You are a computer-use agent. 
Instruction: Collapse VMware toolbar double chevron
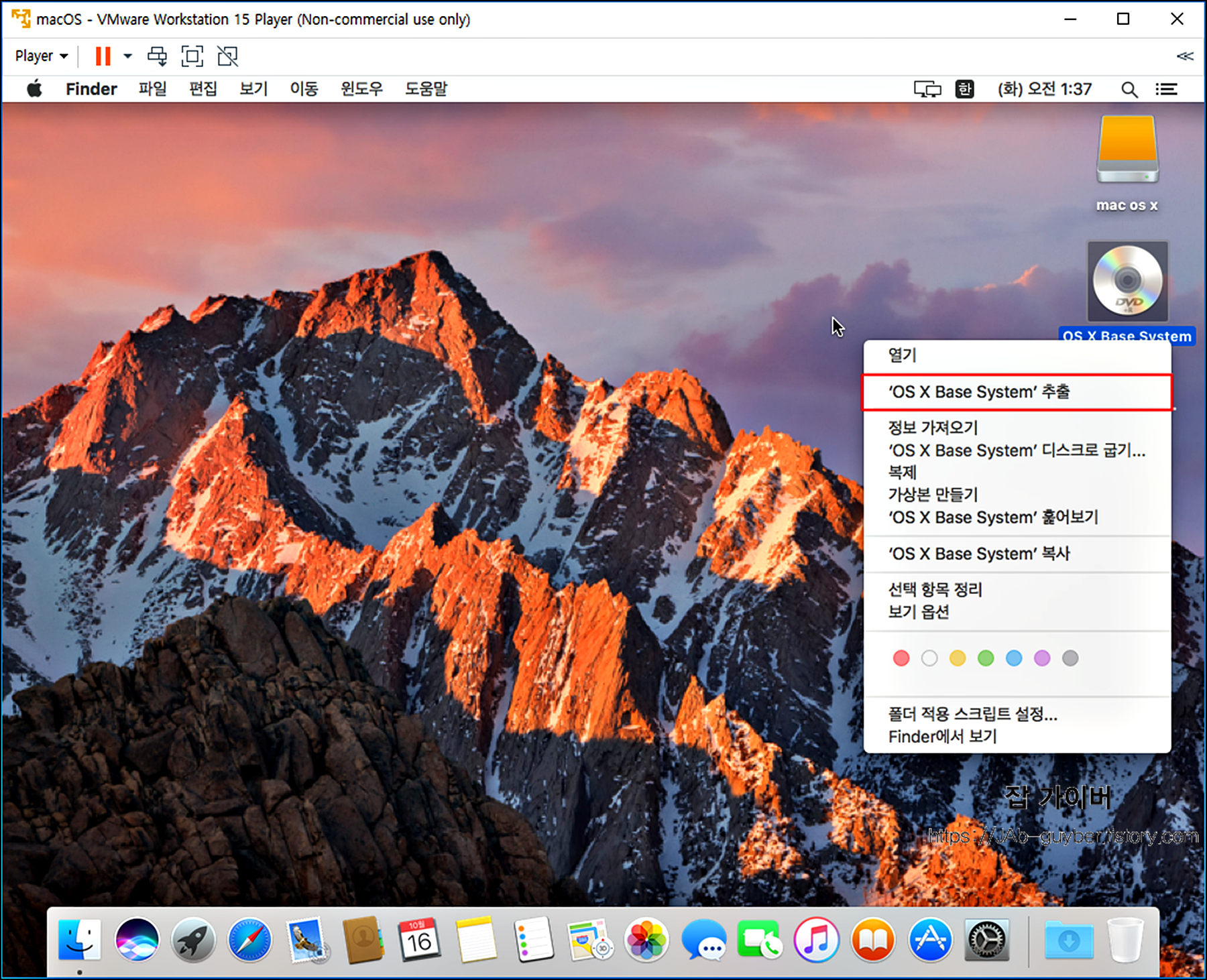click(x=1185, y=56)
